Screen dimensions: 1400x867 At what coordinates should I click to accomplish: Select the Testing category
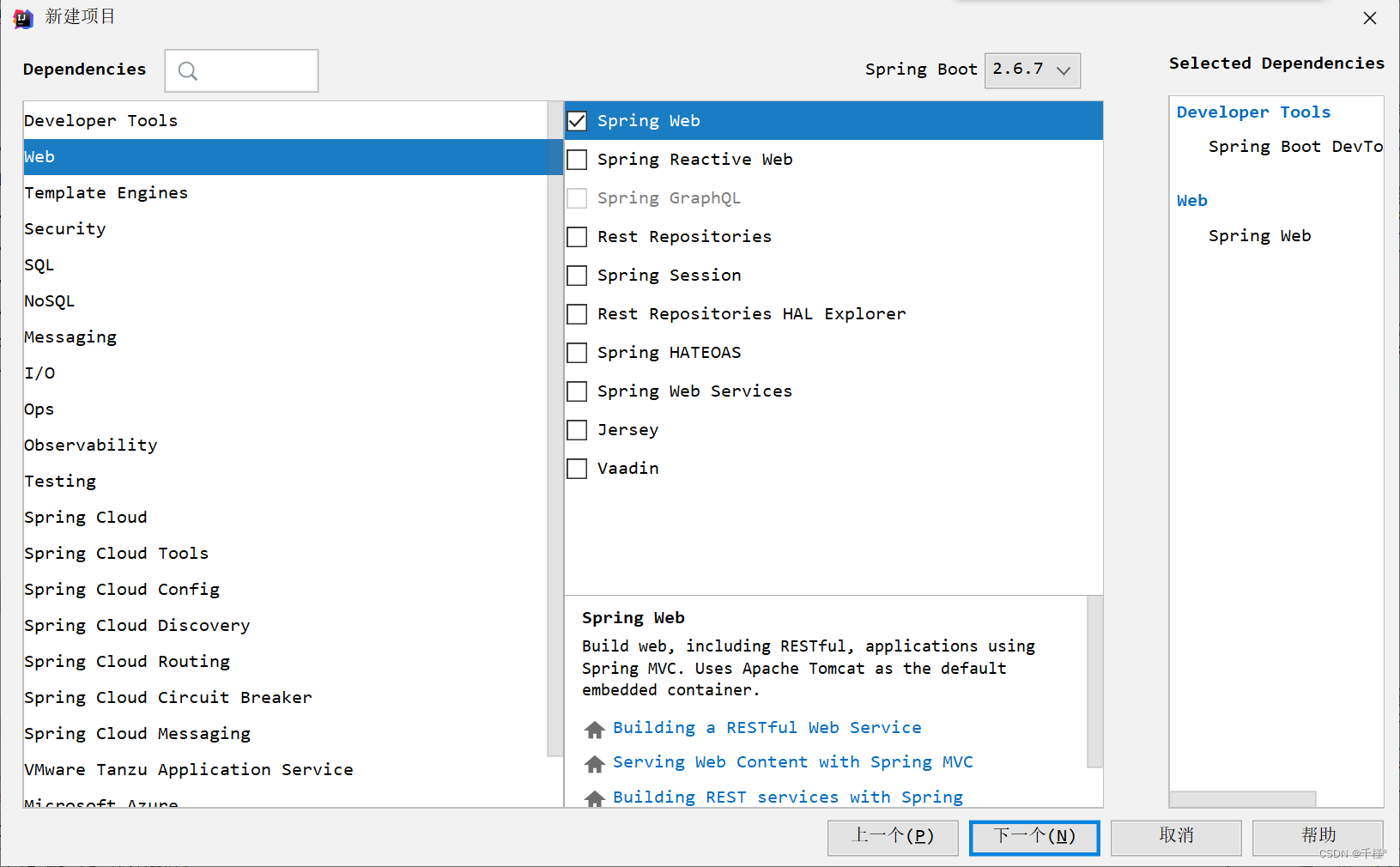tap(285, 482)
